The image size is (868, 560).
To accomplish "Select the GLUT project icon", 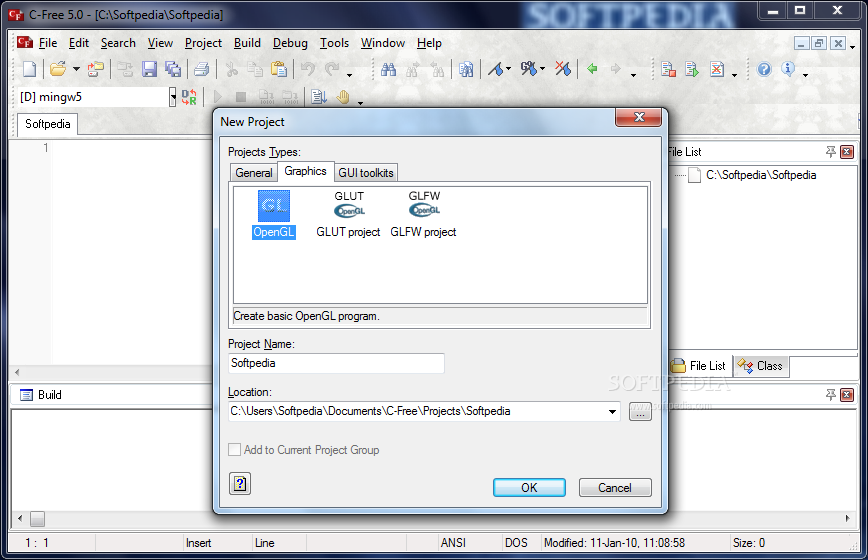I will point(348,214).
